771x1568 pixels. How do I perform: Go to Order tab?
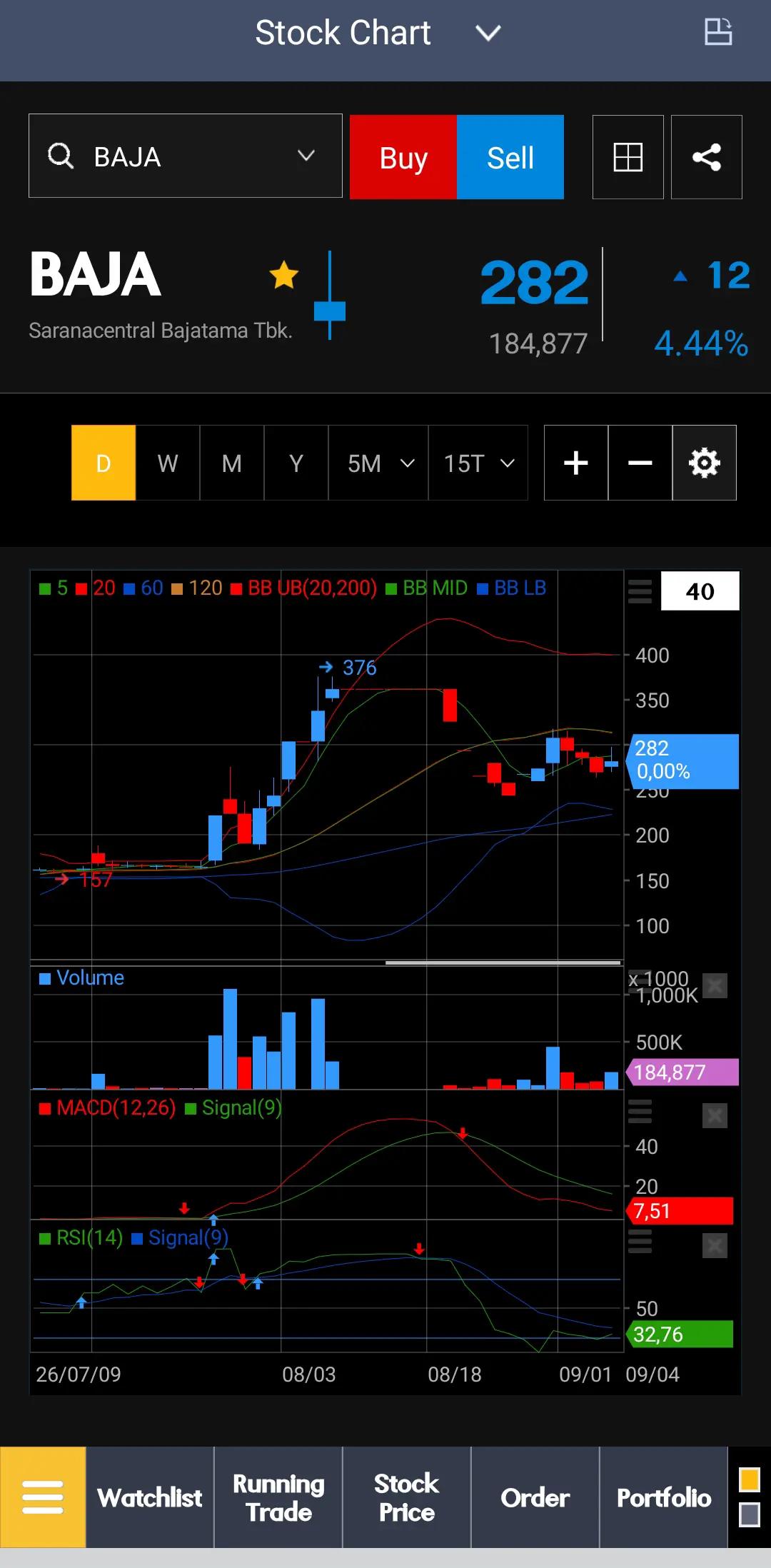tap(535, 1497)
